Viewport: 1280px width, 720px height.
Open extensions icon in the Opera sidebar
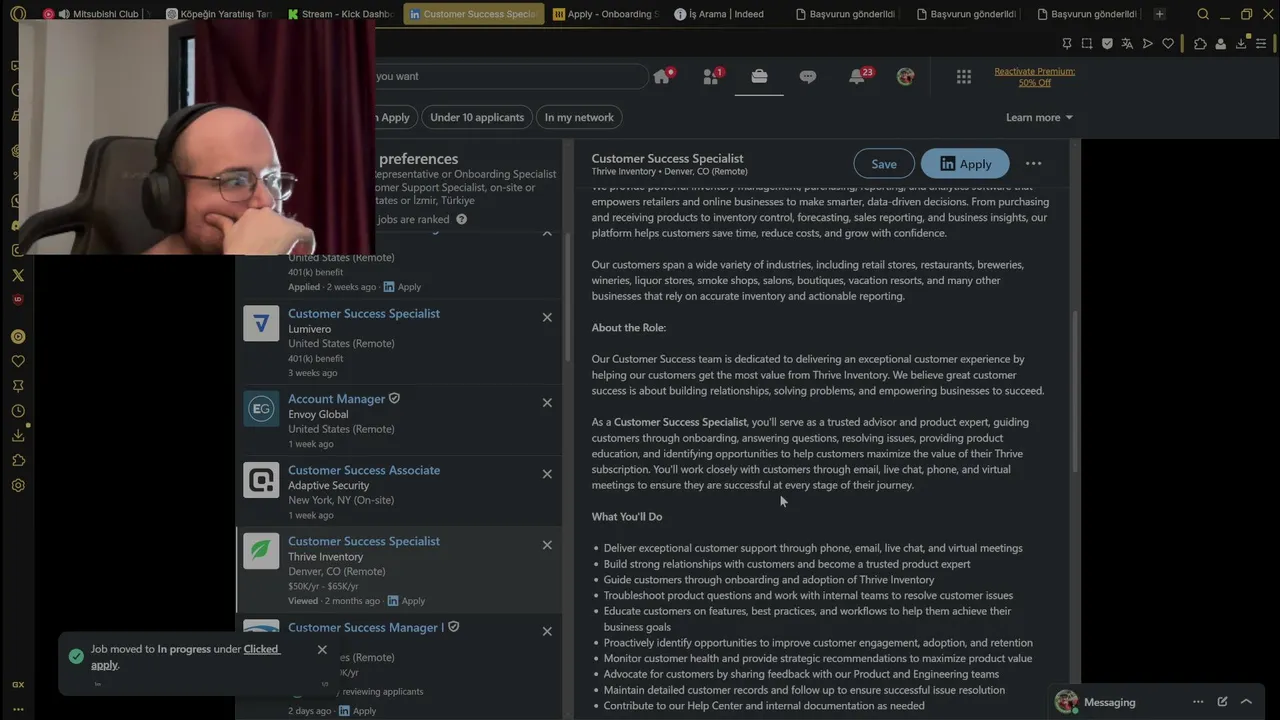click(18, 461)
